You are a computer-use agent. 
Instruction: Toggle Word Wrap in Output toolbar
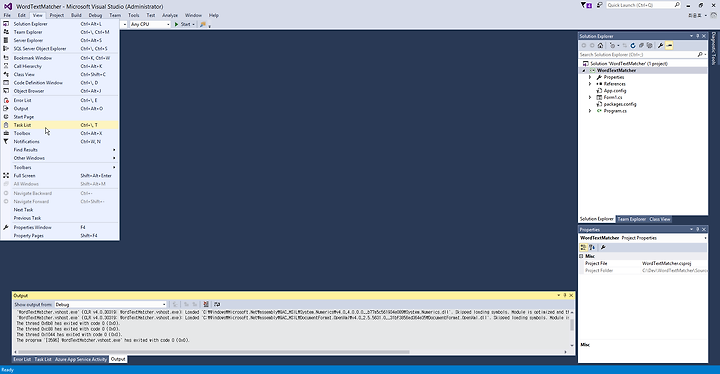tap(217, 304)
